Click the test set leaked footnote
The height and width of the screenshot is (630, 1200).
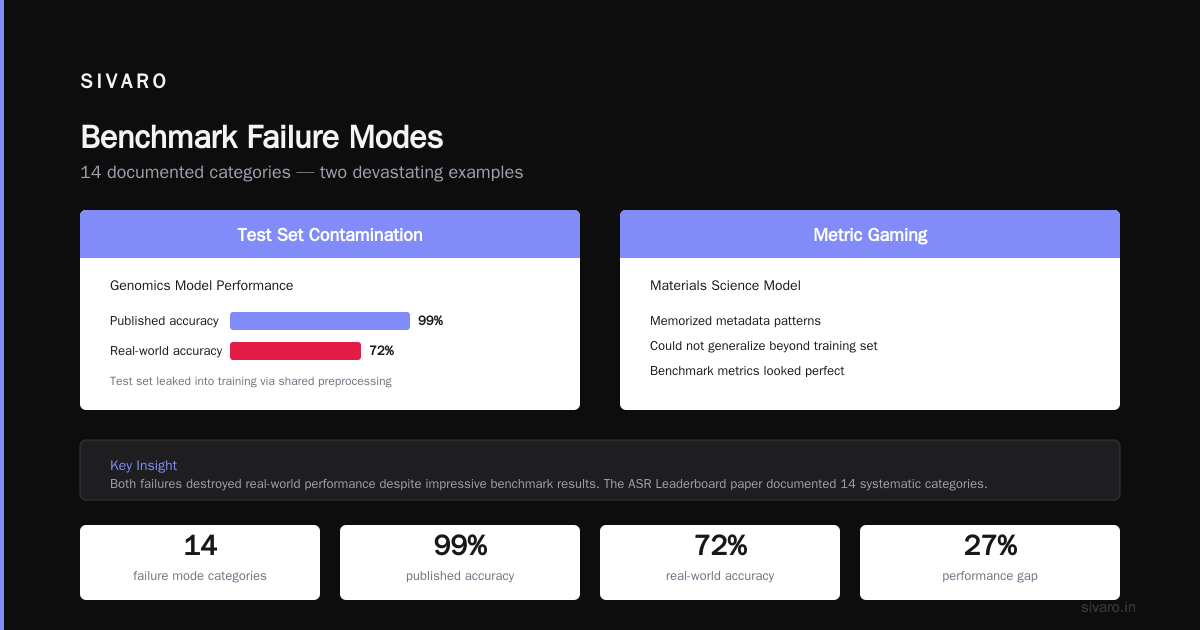[251, 381]
